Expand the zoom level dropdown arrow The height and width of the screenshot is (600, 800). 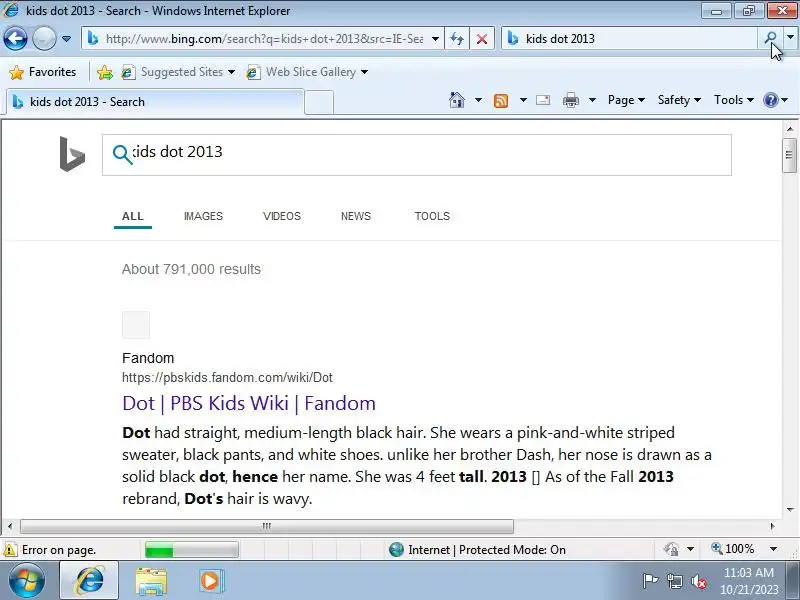coord(773,549)
